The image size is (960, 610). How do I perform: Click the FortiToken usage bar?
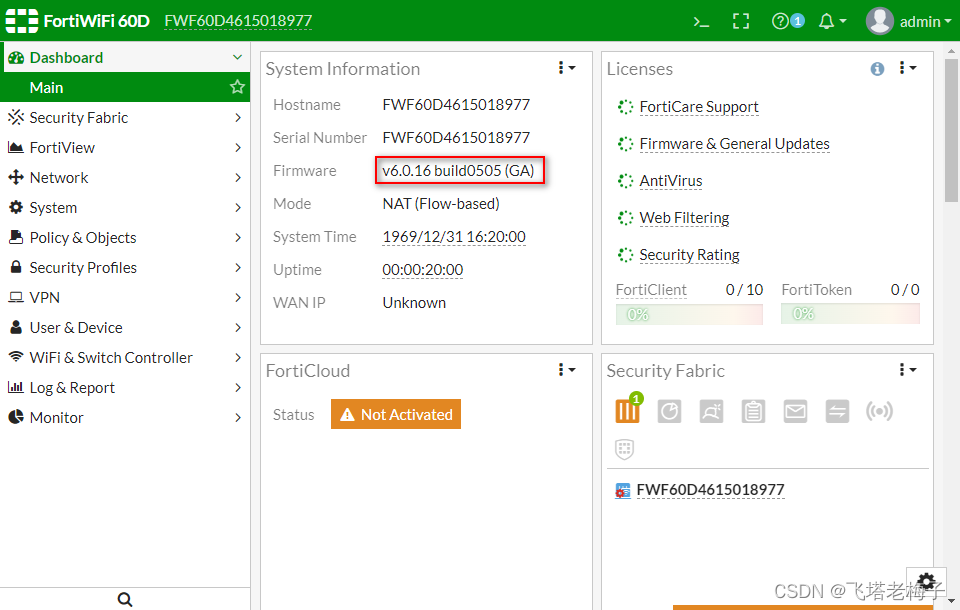click(850, 314)
